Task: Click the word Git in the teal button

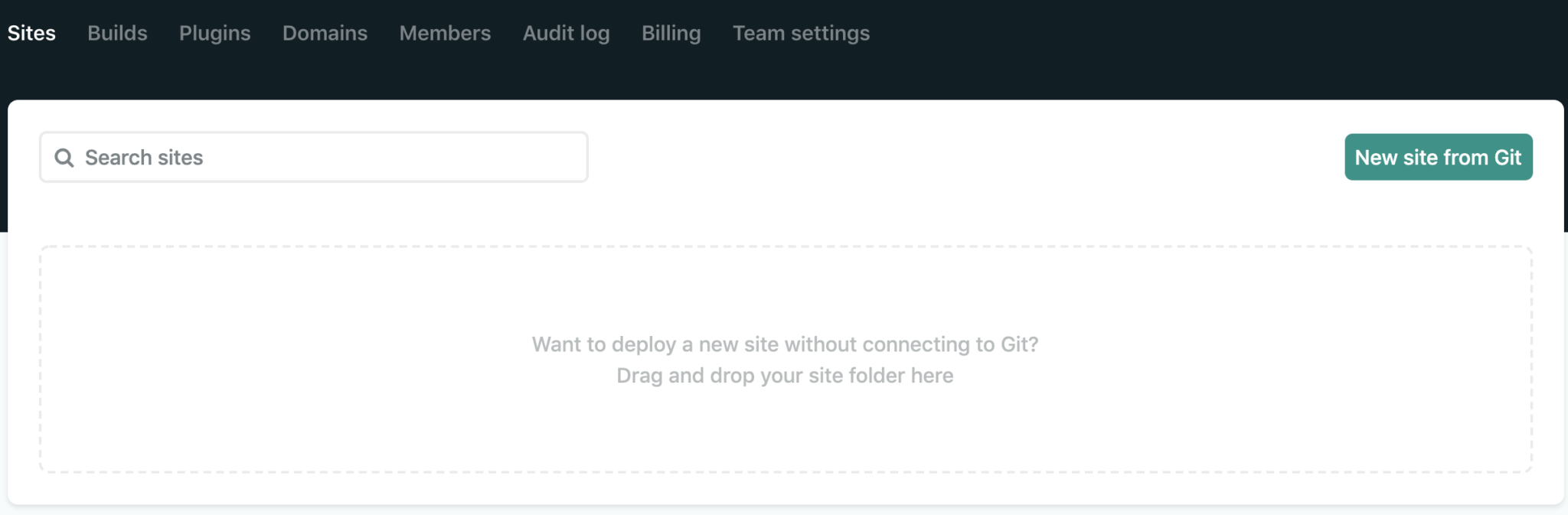Action: coord(1507,158)
